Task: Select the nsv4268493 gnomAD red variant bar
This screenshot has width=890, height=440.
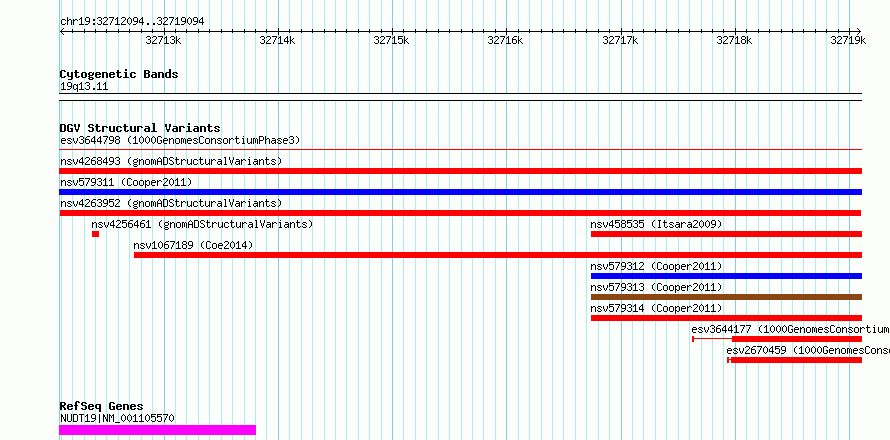Action: point(460,171)
